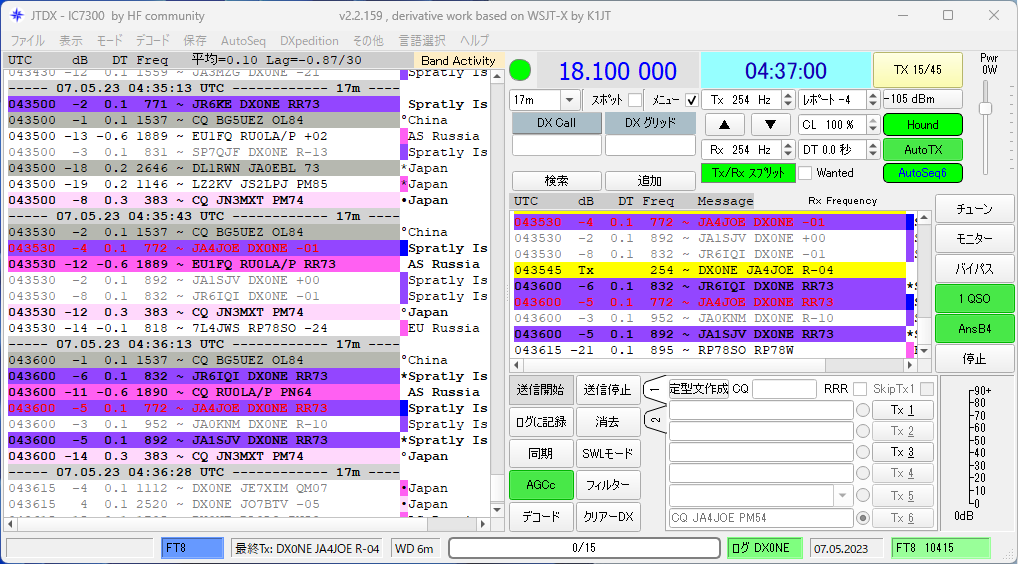The height and width of the screenshot is (564, 1018).
Task: Select the radio button beside Tx 2
Action: [863, 431]
